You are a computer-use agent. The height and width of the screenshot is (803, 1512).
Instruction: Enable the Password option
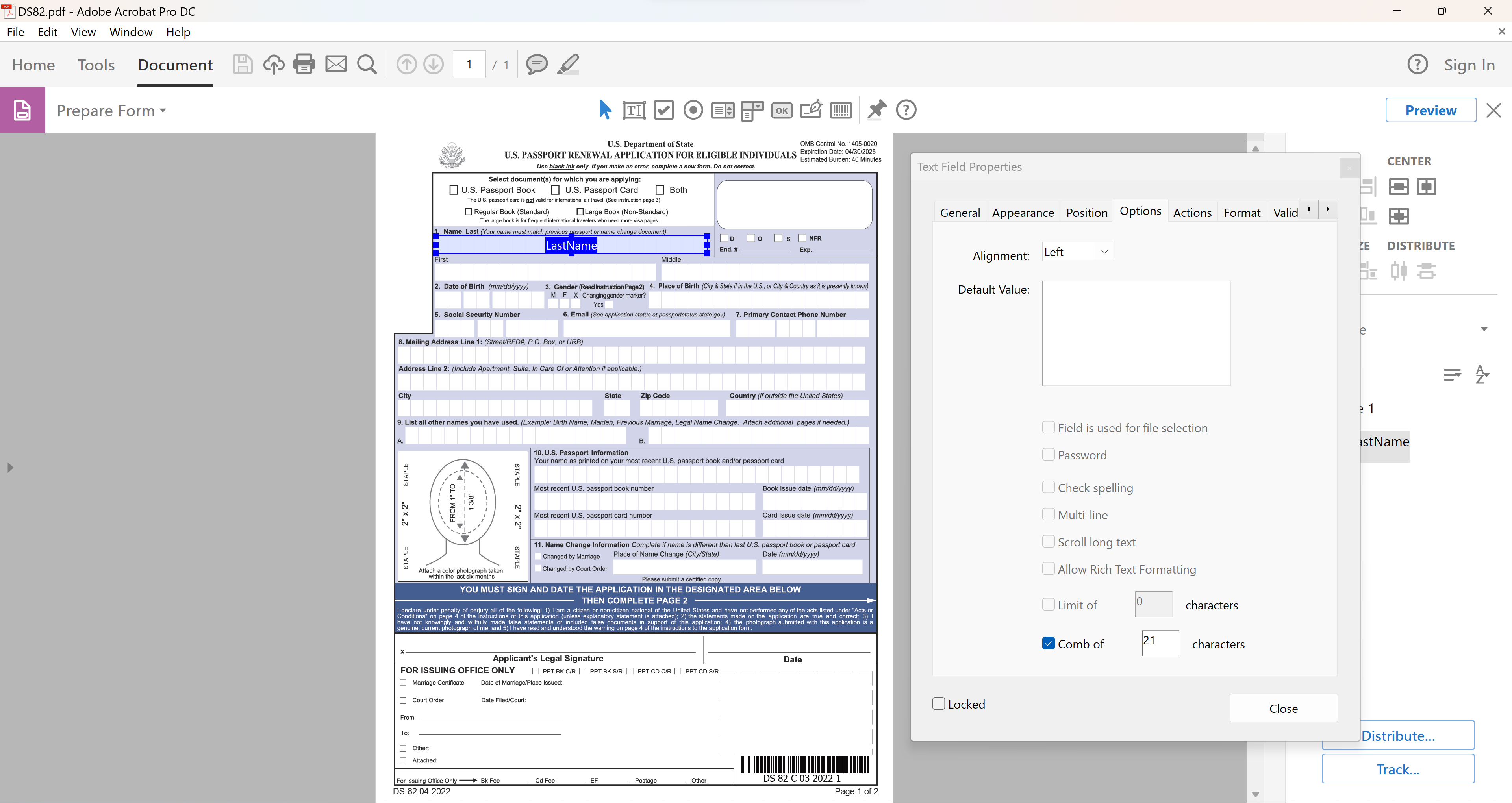point(1048,454)
